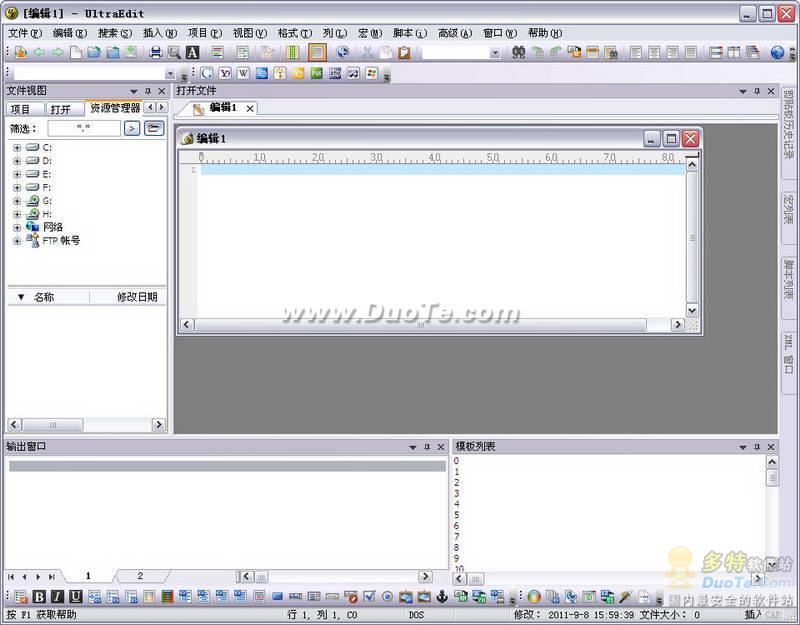Click the New File icon in toolbar
The height and width of the screenshot is (625, 800).
pos(76,53)
